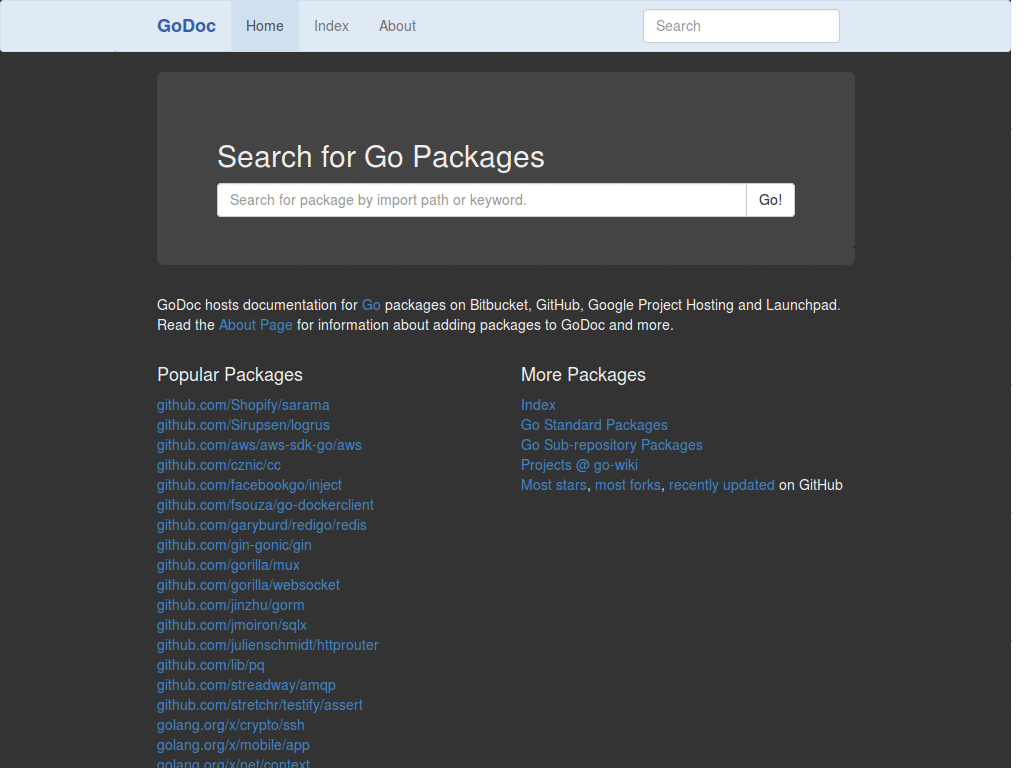Click the package import path search box
The image size is (1024, 768).
(x=481, y=200)
